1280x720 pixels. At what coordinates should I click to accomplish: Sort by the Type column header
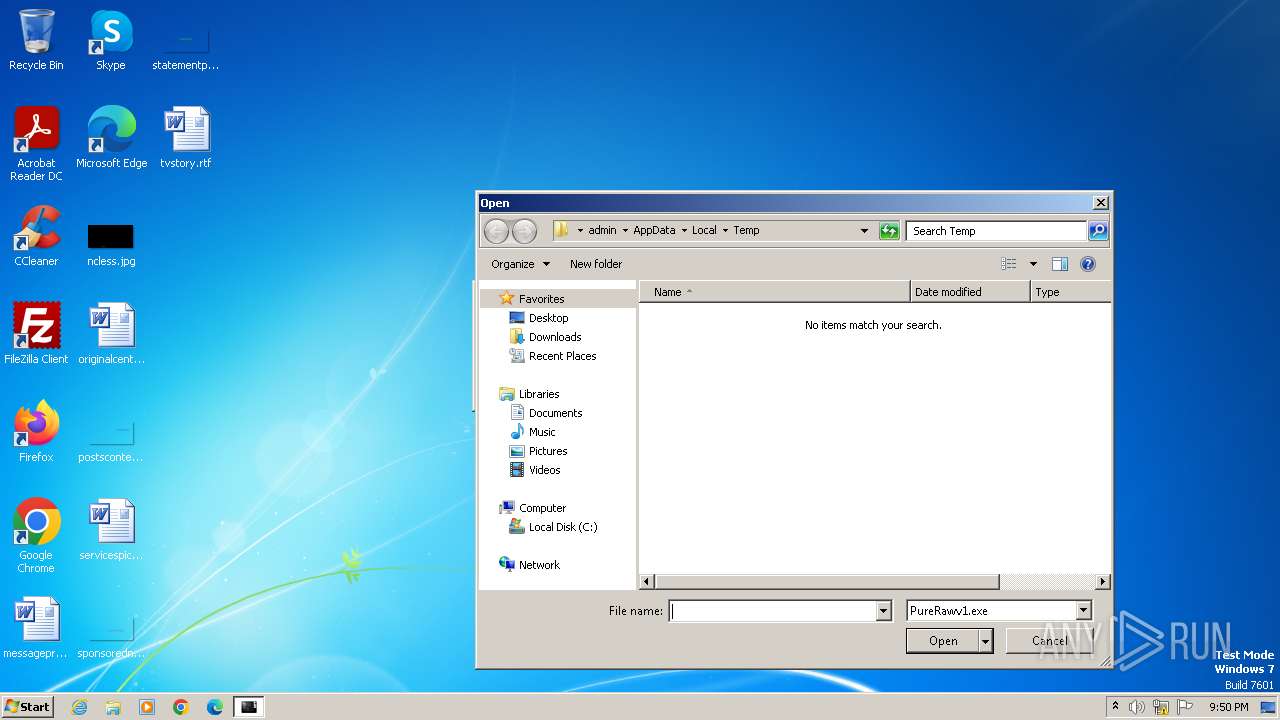[1070, 292]
